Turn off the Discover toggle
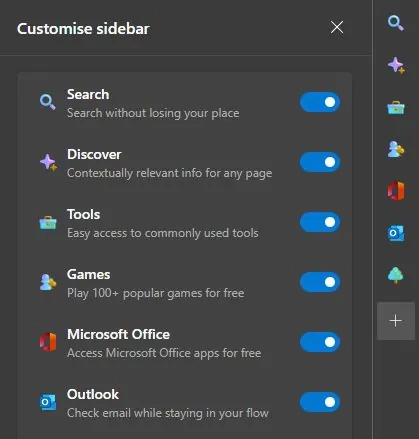The width and height of the screenshot is (419, 439). click(x=320, y=162)
